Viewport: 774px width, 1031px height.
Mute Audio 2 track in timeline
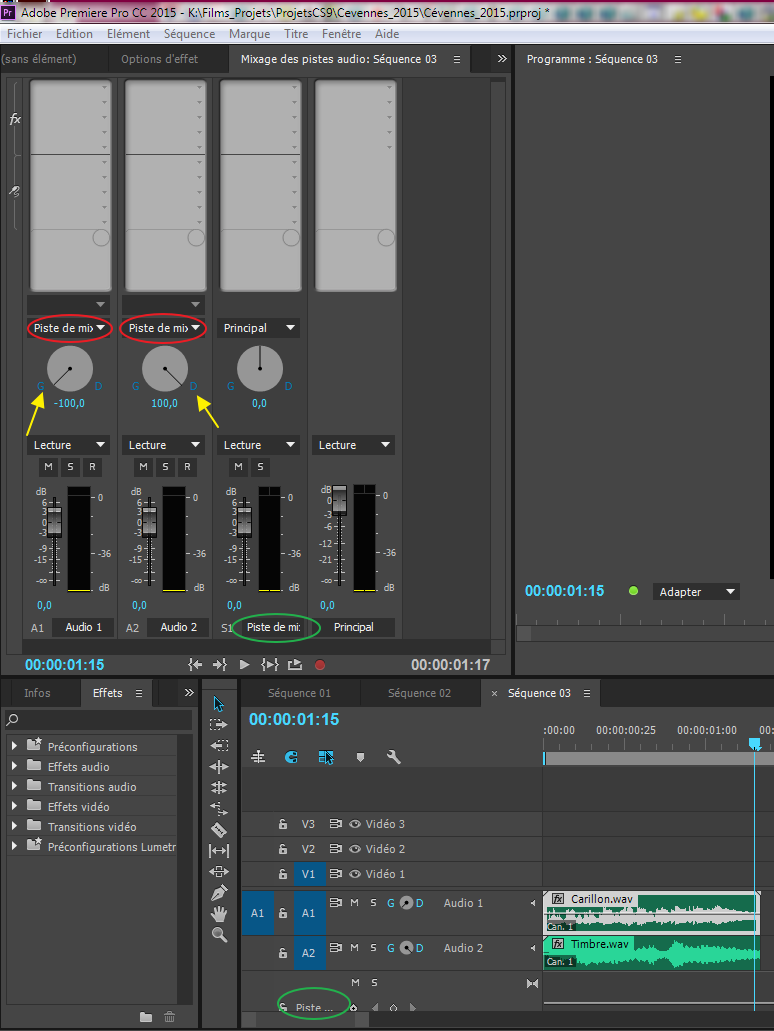[354, 947]
